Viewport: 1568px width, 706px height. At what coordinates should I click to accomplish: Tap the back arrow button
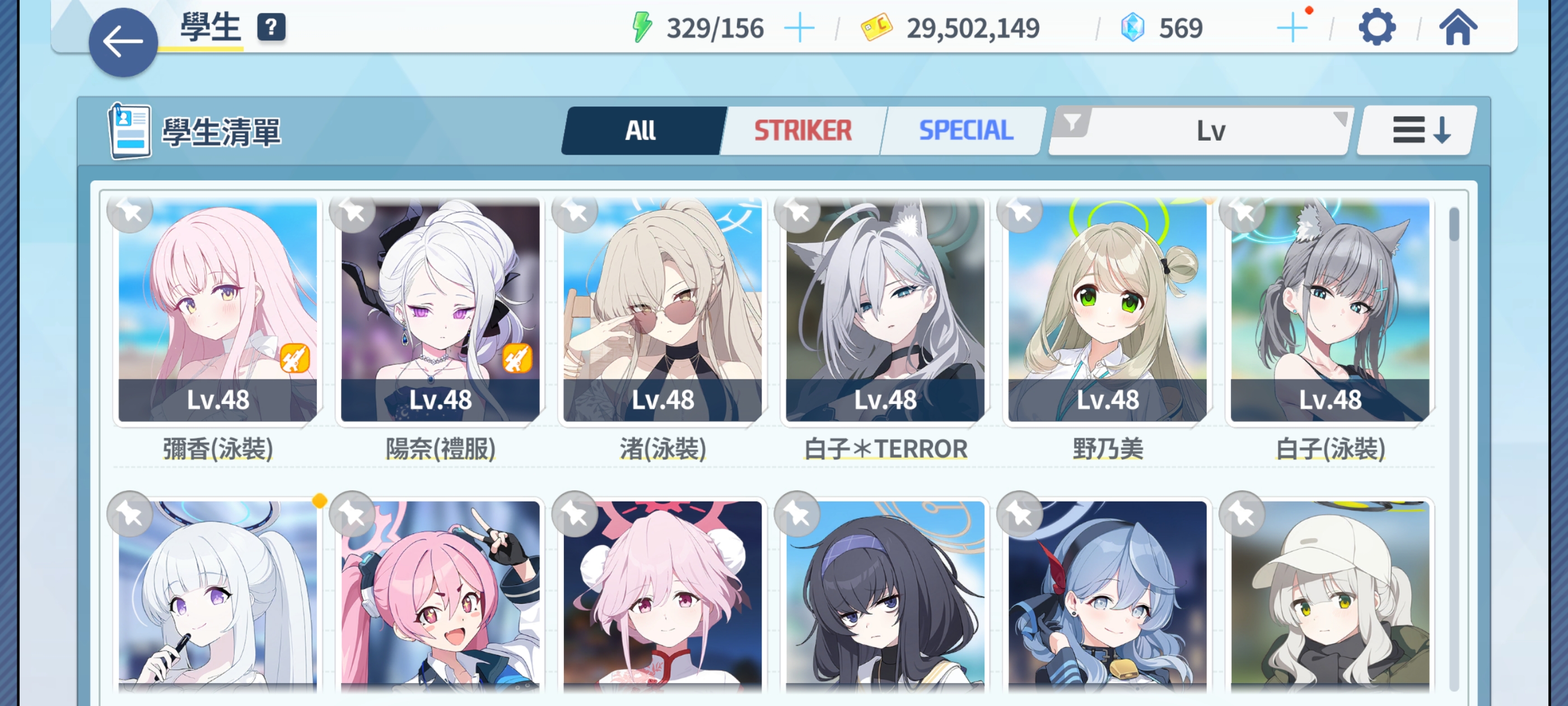tap(123, 41)
